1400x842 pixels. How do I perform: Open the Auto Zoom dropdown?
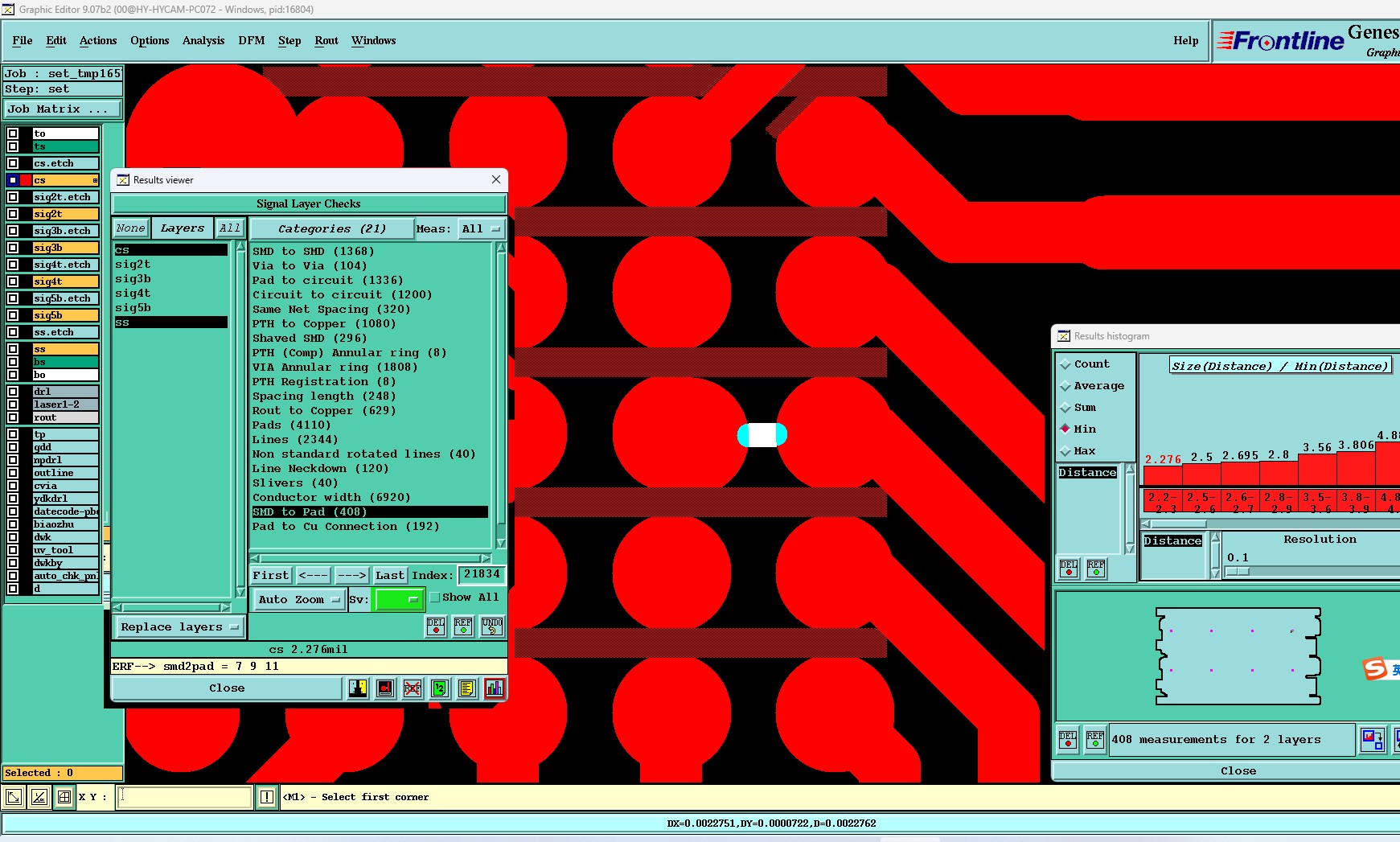[x=298, y=600]
